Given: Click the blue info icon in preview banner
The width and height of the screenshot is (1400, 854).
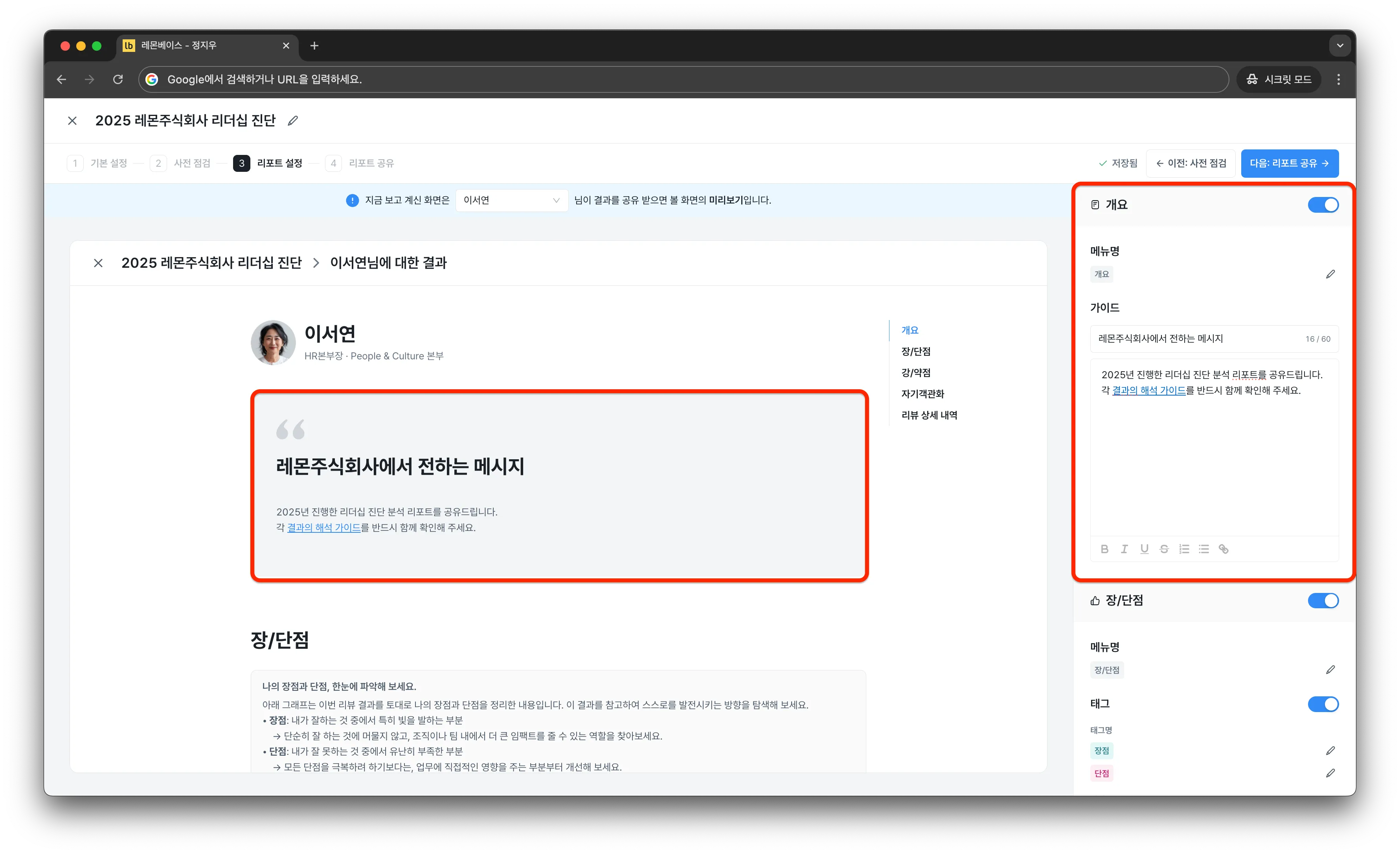Looking at the screenshot, I should pyautogui.click(x=352, y=200).
